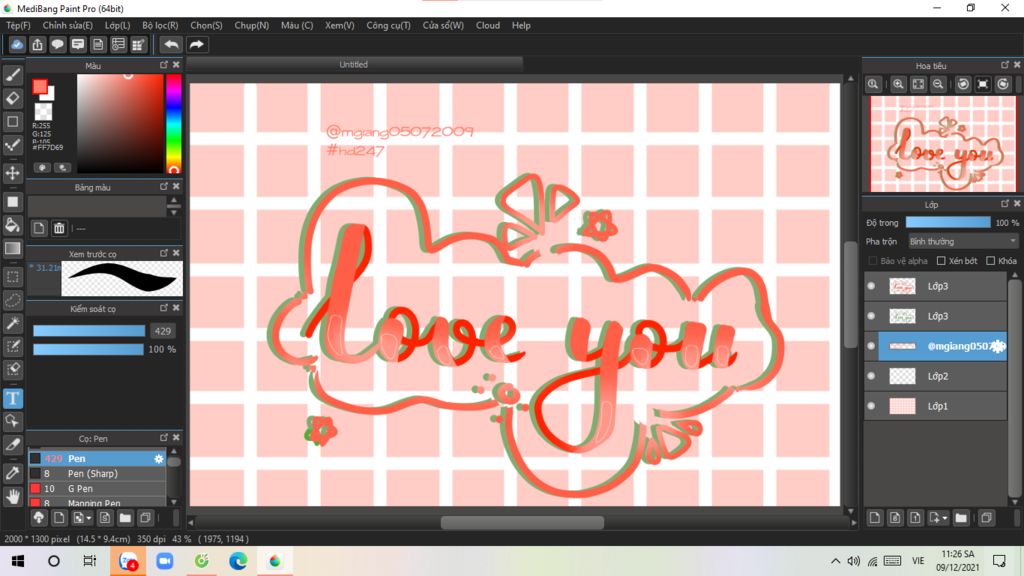Select the Pen (Sharp) brush
1024x576 pixels.
(98, 473)
